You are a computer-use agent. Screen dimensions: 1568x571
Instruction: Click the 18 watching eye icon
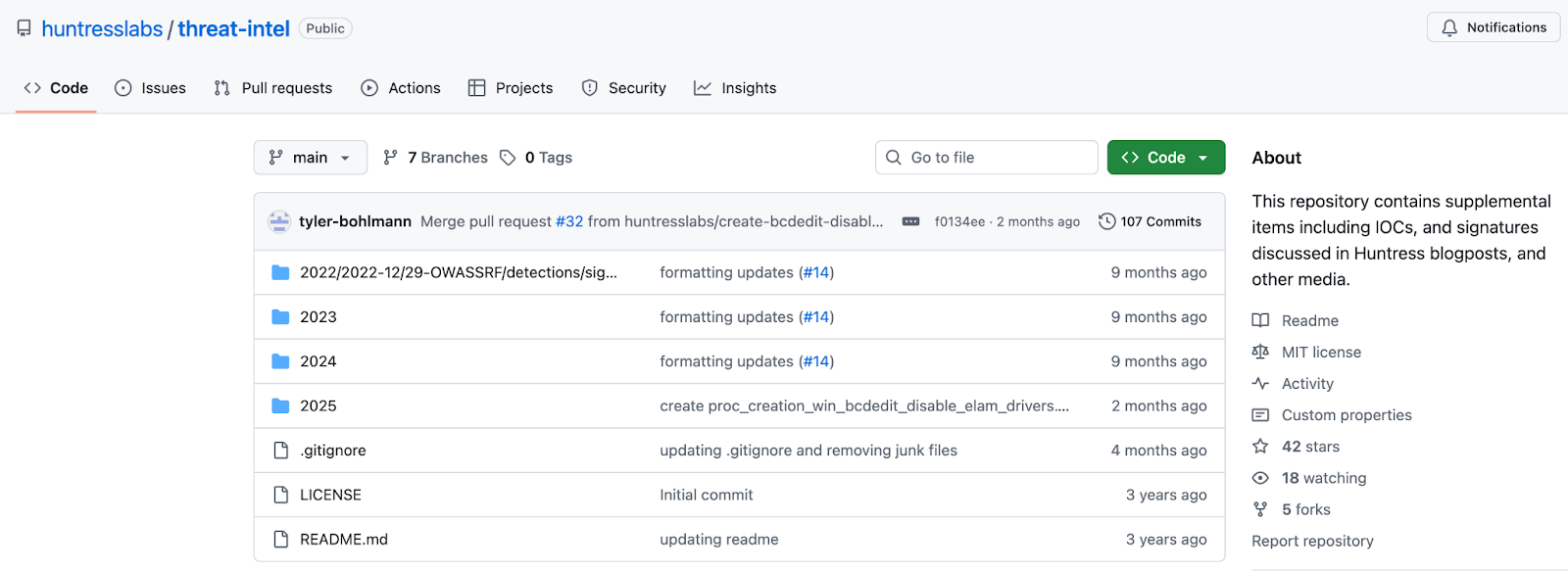point(1260,478)
